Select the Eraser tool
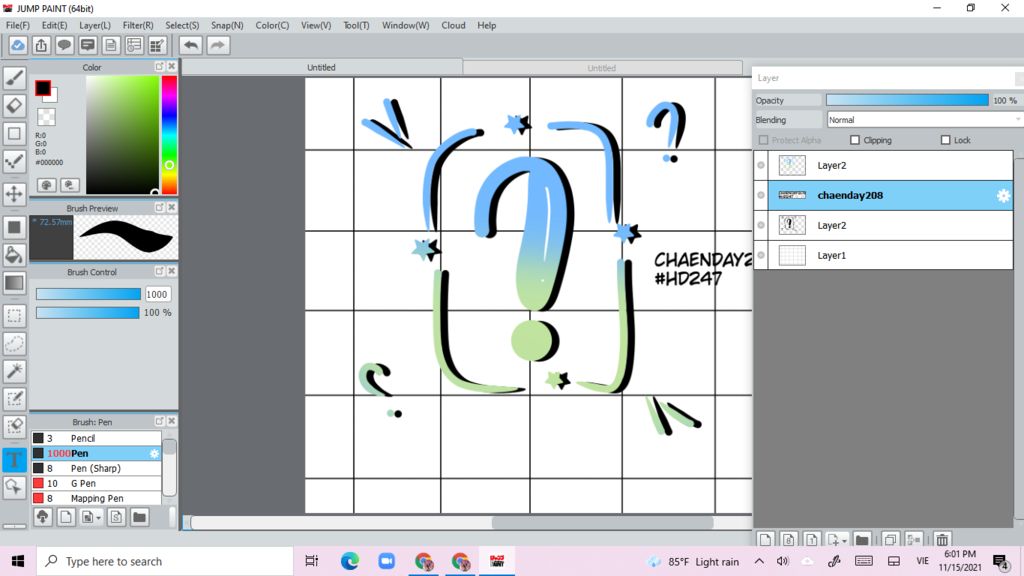The width and height of the screenshot is (1024, 576). 14,106
